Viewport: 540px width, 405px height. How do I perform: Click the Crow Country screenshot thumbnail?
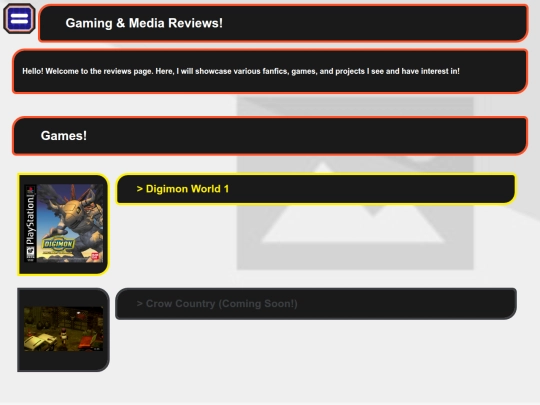(64, 329)
